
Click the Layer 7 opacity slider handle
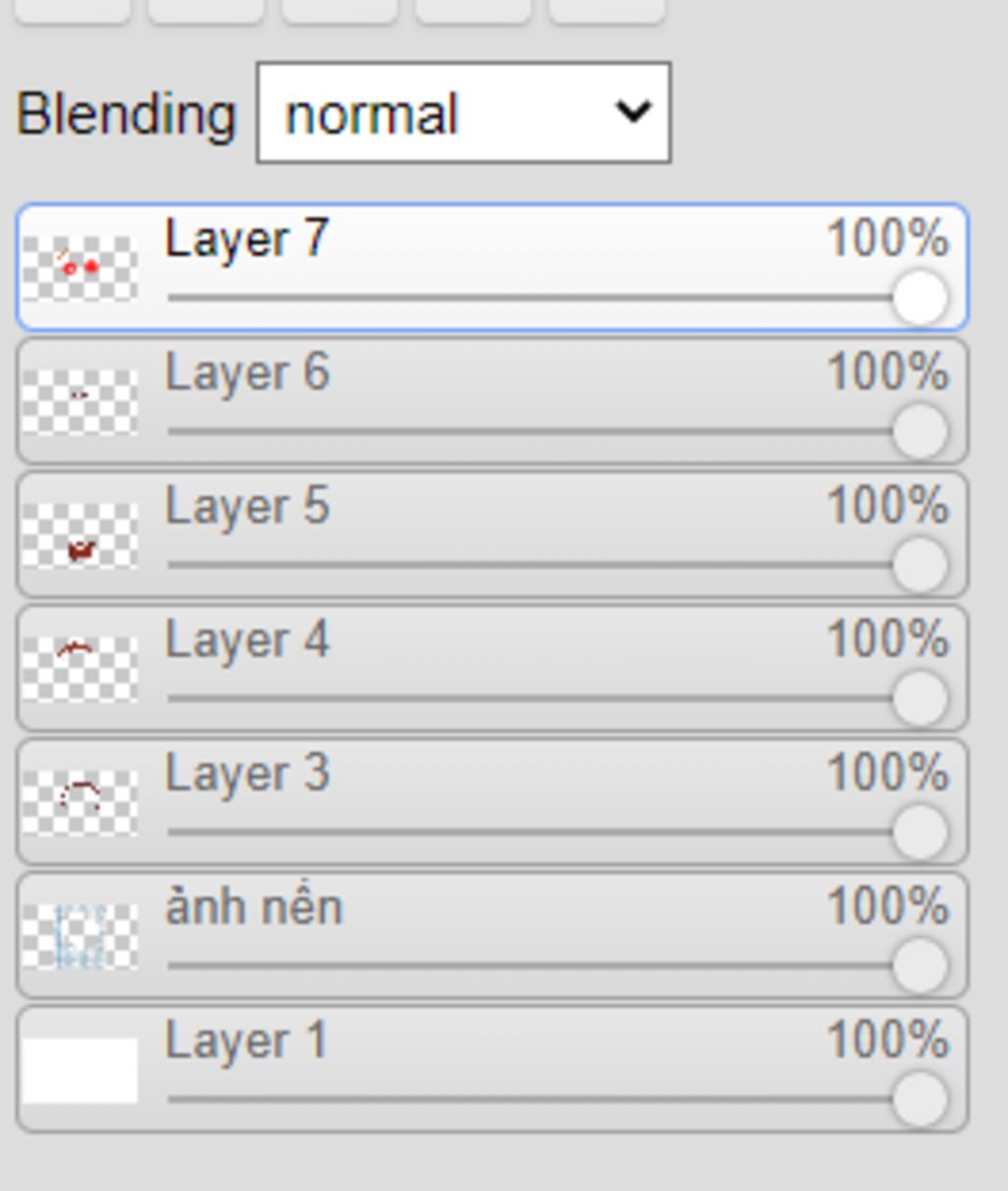[x=919, y=298]
